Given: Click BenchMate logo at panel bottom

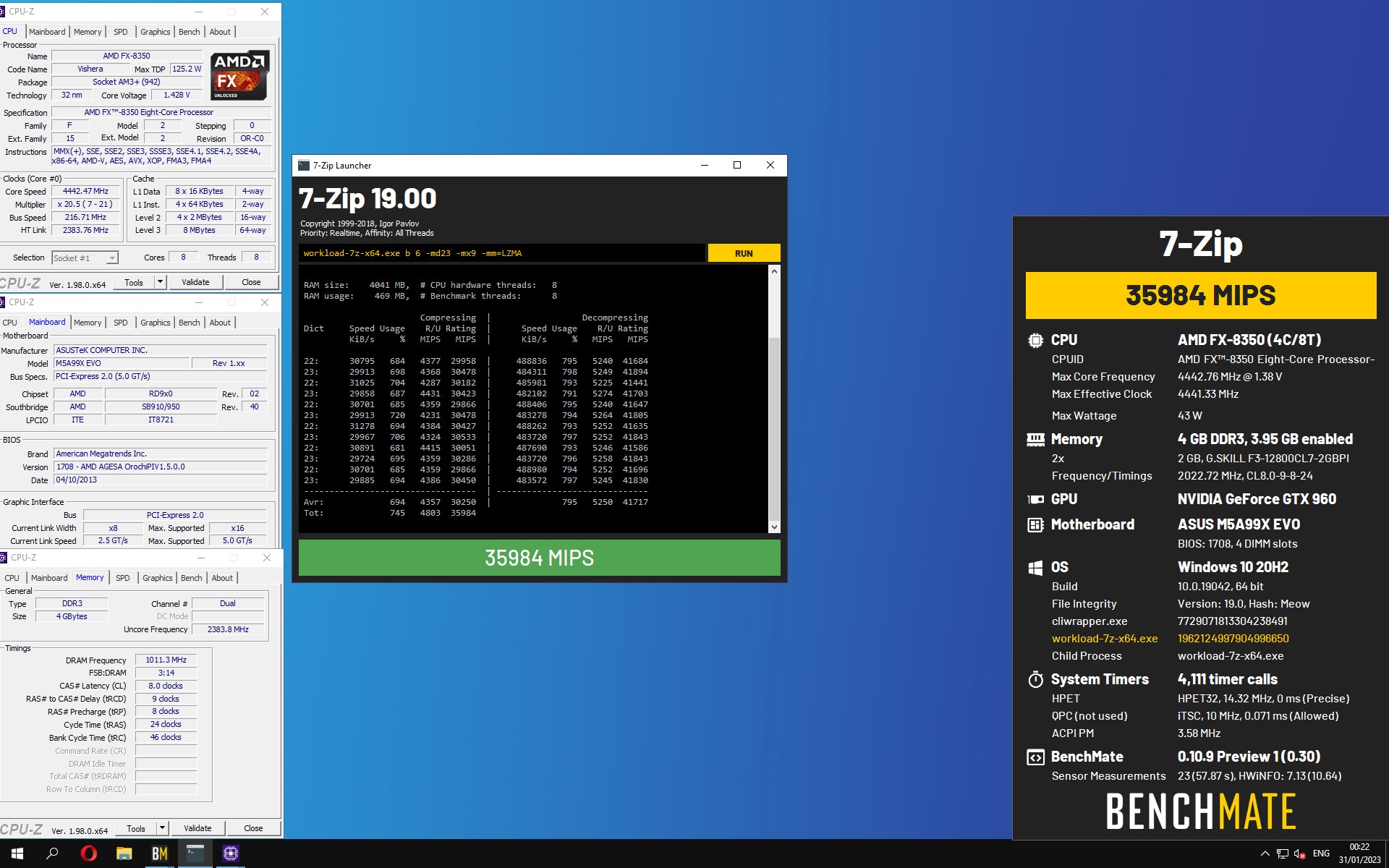Looking at the screenshot, I should coord(1201,811).
